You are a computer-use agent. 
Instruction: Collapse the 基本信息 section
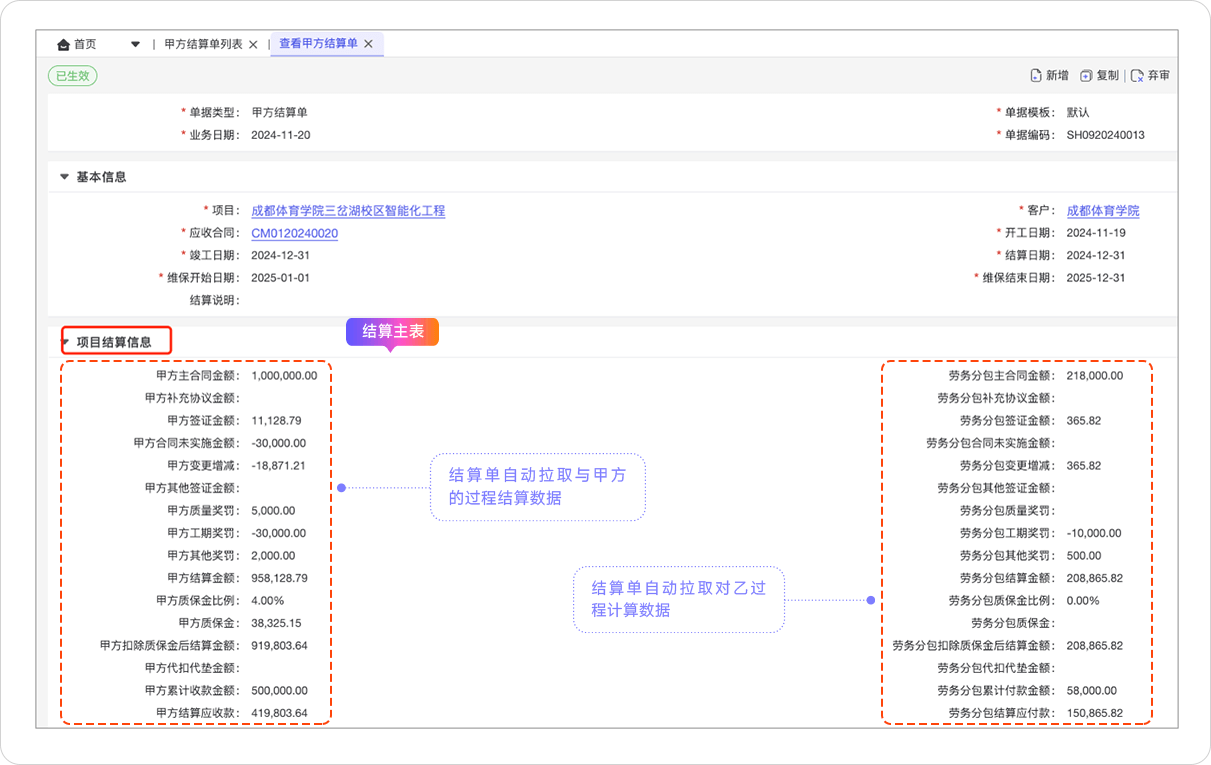click(x=65, y=177)
